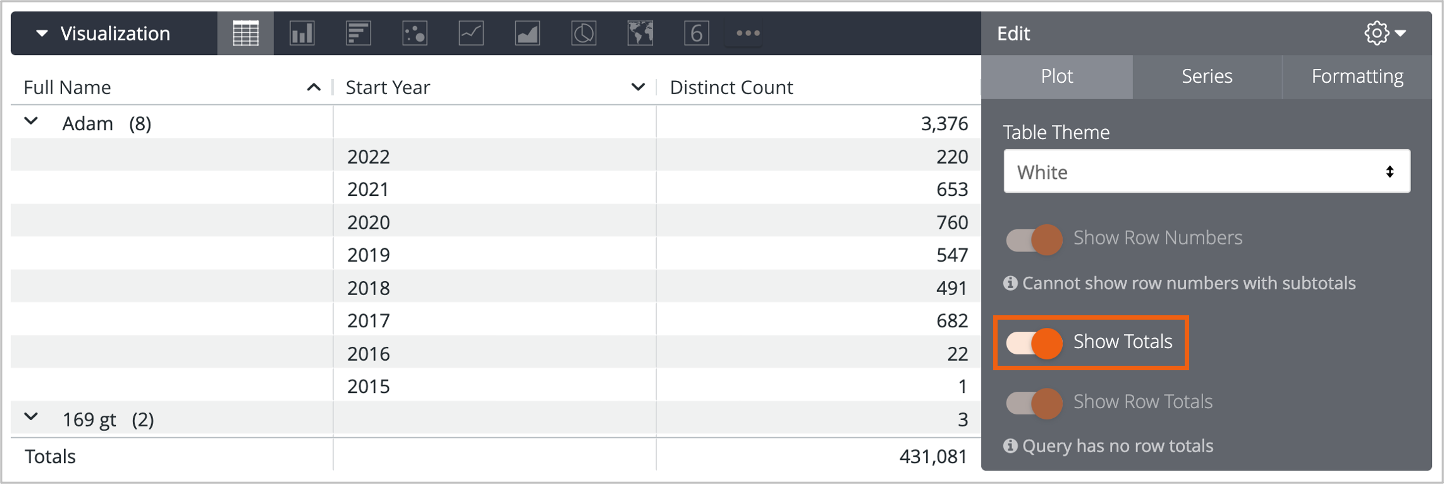Sort by Distinct Count column header
This screenshot has width=1444, height=484.
(731, 88)
